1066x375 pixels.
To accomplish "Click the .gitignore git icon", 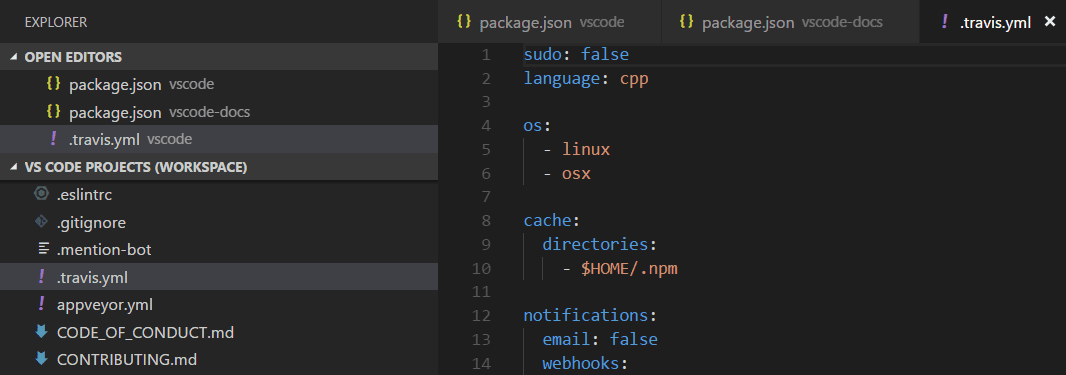I will [41, 222].
